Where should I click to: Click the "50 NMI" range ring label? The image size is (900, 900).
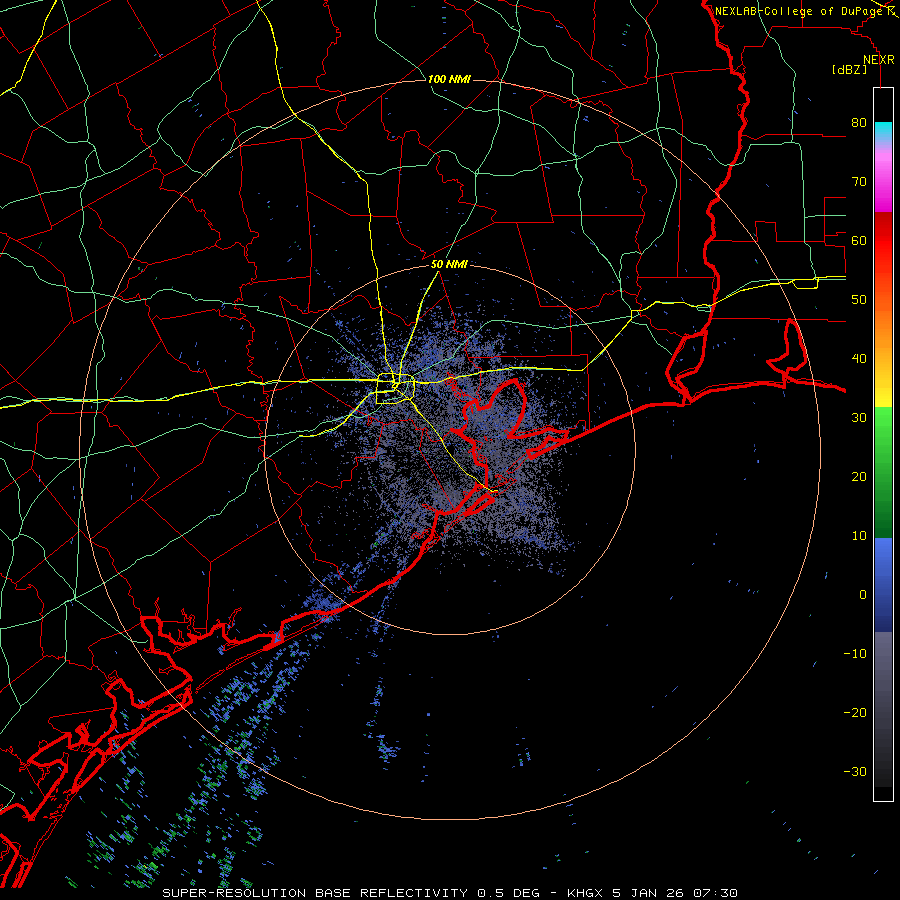click(x=449, y=264)
